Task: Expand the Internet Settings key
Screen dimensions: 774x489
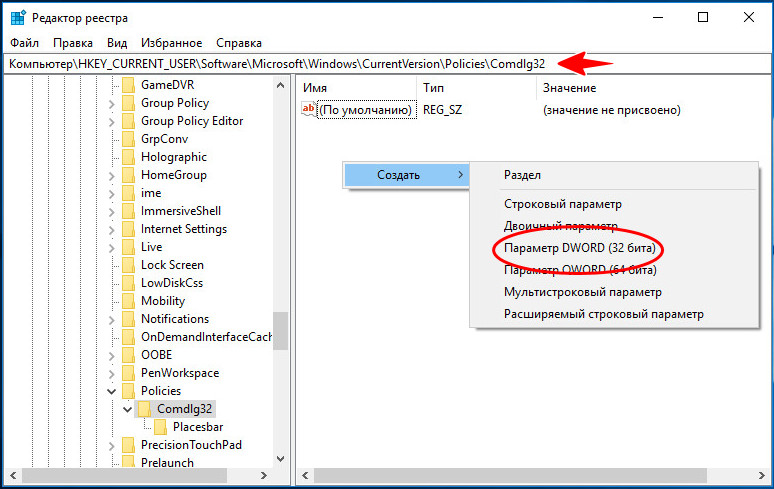Action: pyautogui.click(x=112, y=230)
